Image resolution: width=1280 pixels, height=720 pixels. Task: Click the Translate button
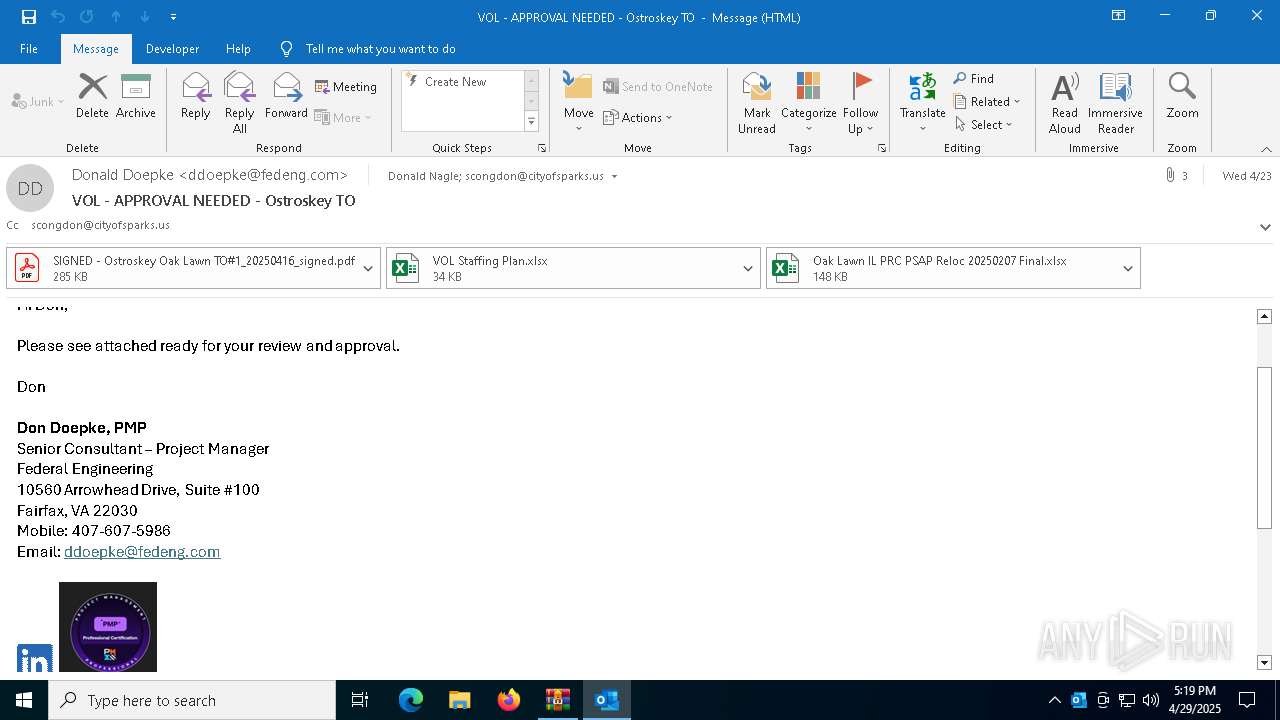click(x=922, y=103)
